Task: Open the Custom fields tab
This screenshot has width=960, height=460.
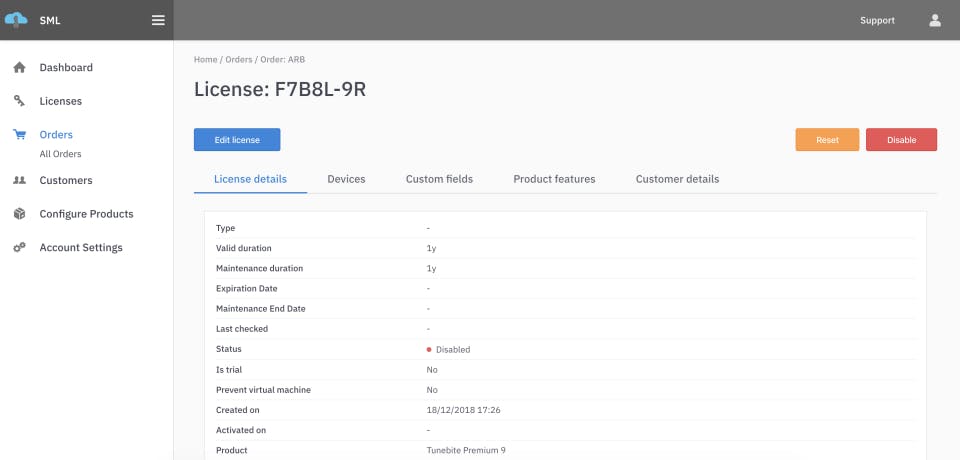Action: (x=439, y=179)
